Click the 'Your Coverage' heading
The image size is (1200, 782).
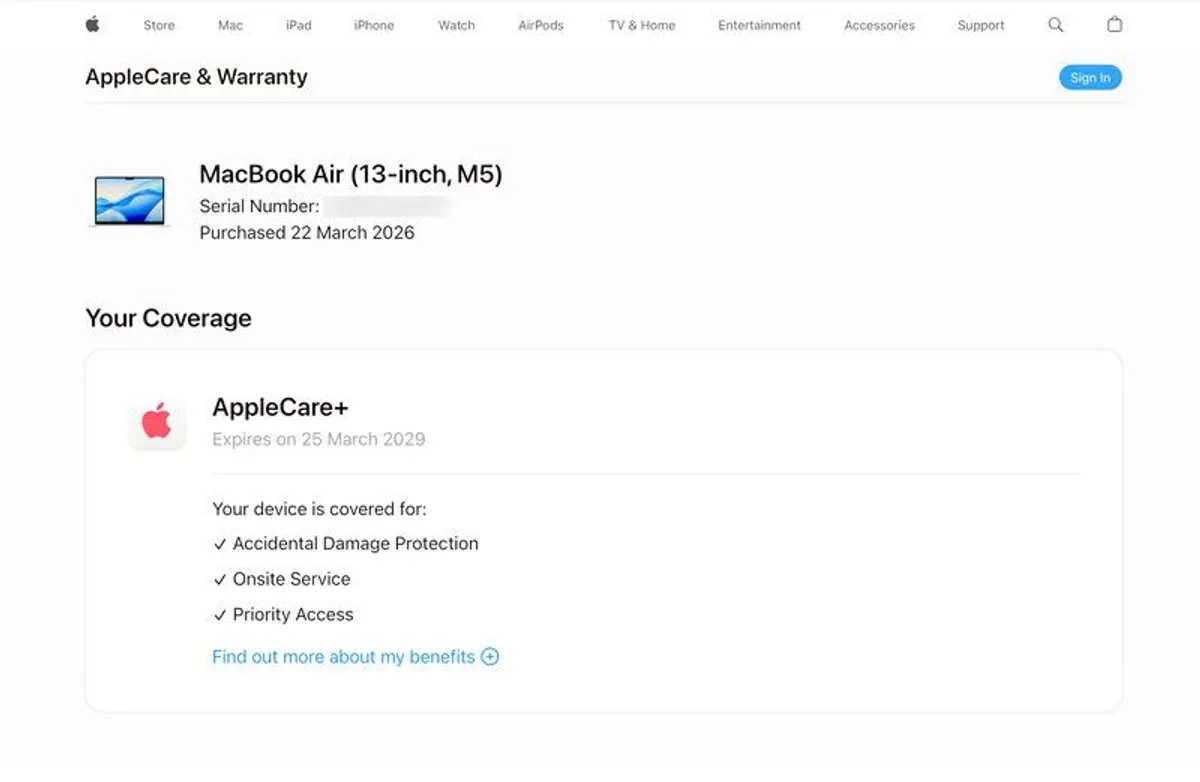168,318
